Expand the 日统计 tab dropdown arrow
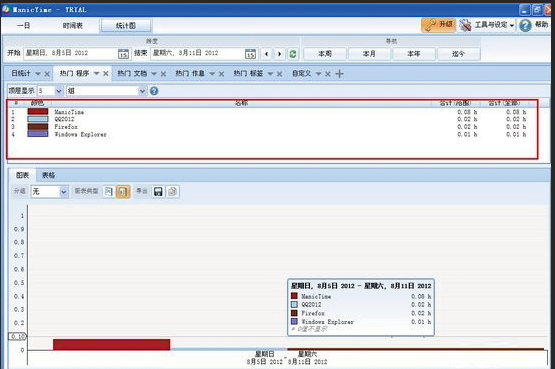 pos(38,74)
